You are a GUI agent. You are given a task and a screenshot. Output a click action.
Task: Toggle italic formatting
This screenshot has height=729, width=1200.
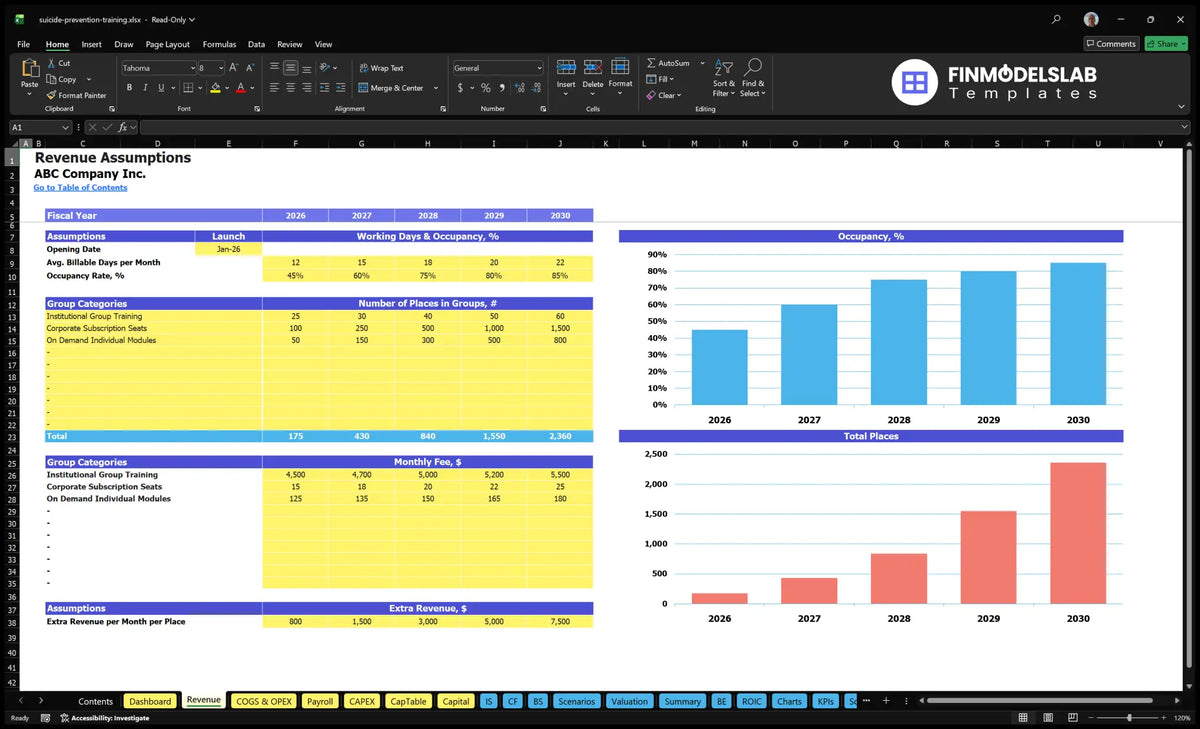pyautogui.click(x=145, y=88)
